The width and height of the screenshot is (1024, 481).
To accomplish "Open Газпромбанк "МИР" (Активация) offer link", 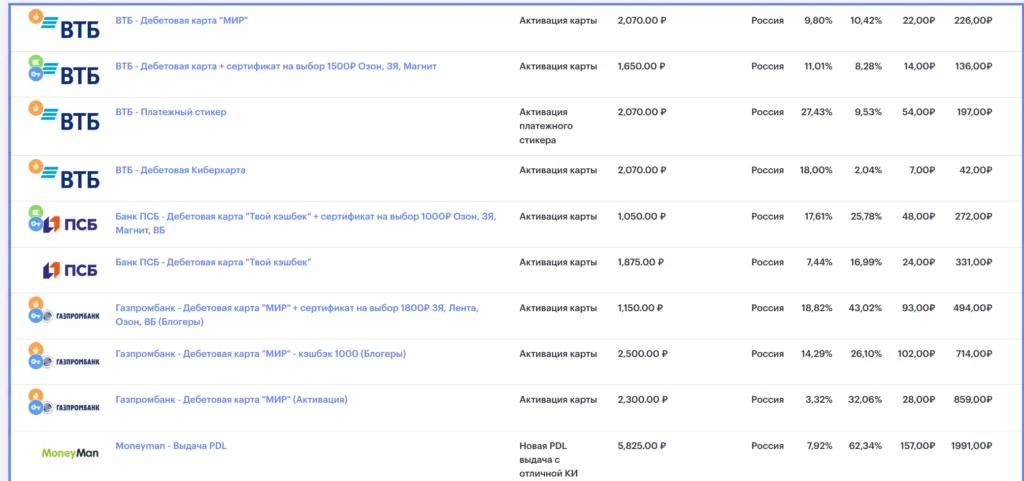I will pos(231,400).
